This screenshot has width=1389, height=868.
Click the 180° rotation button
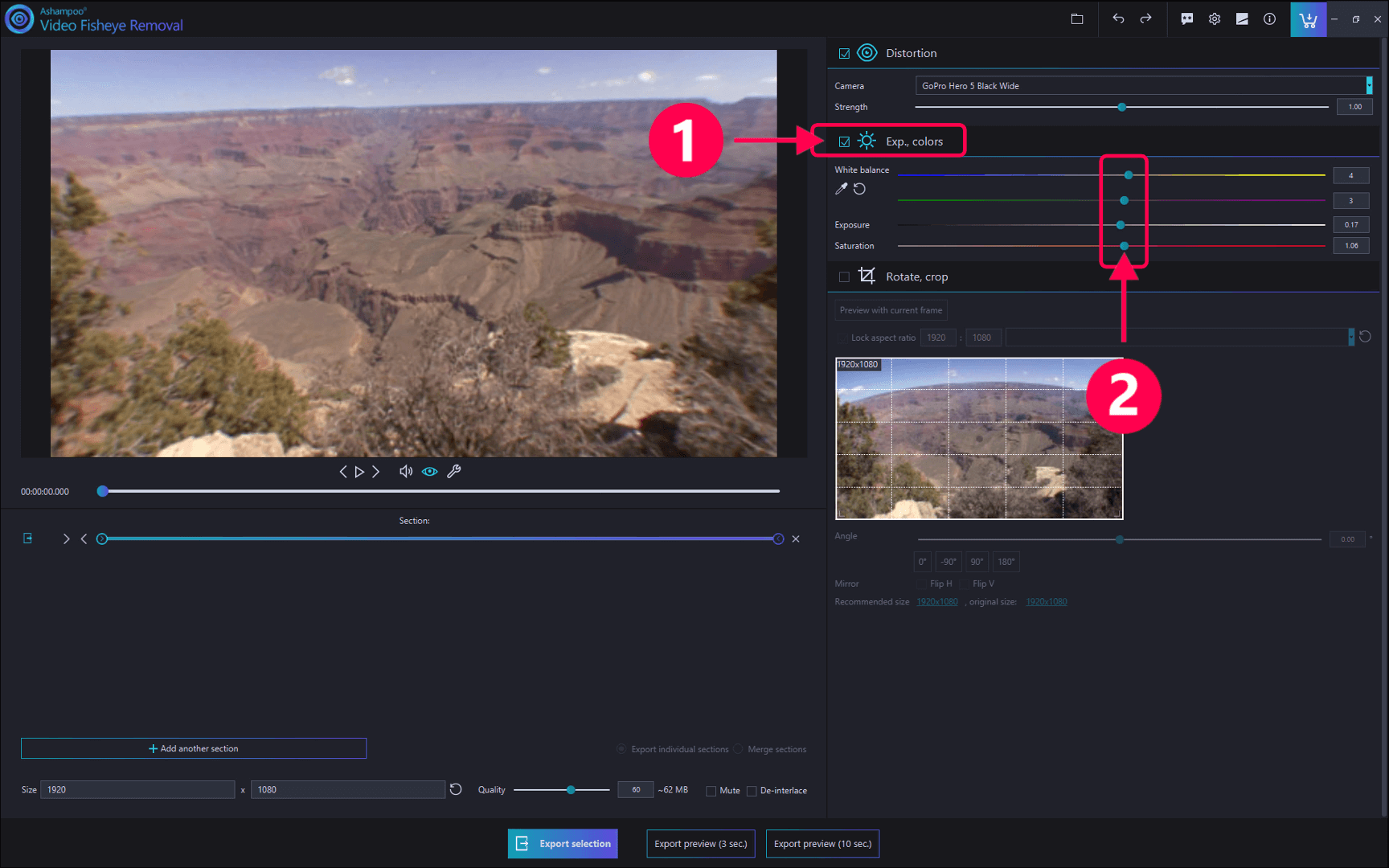tap(1006, 562)
